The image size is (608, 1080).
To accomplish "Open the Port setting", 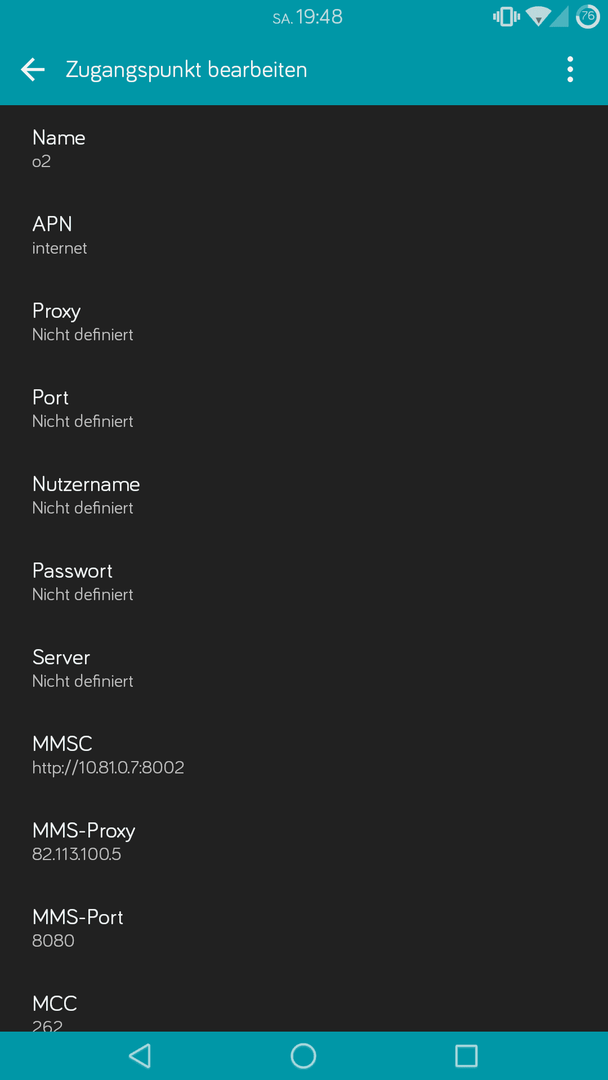I will click(304, 409).
